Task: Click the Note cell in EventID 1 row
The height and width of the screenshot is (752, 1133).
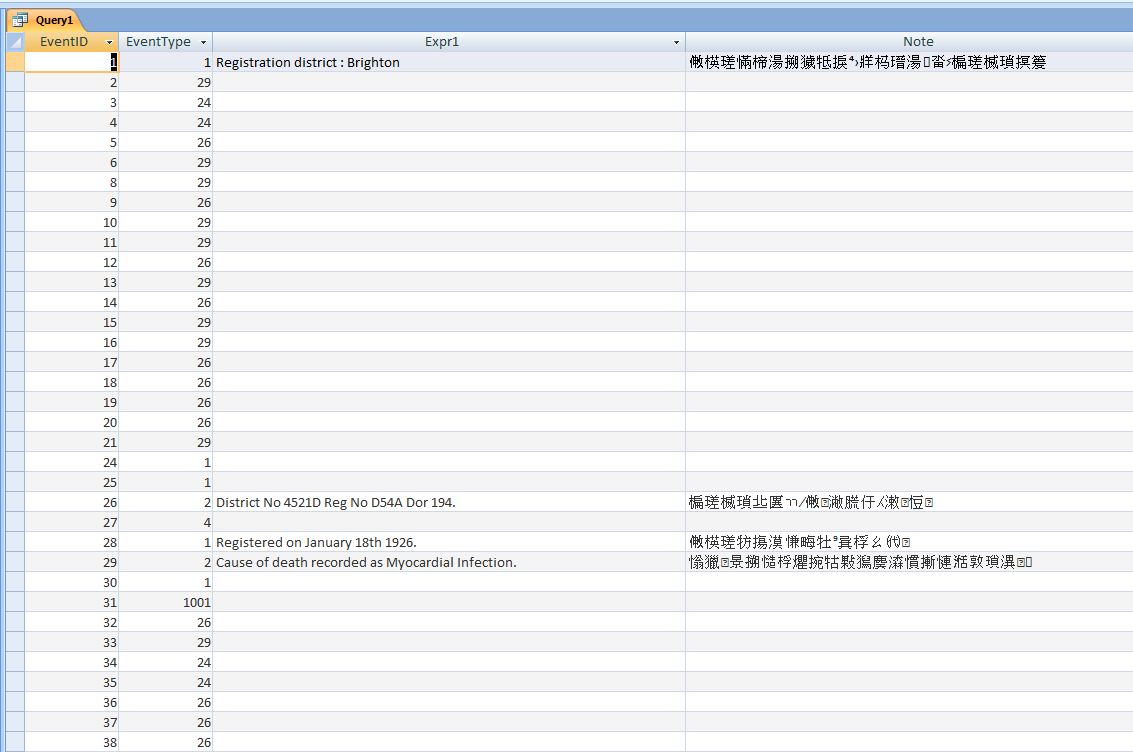Action: [909, 62]
